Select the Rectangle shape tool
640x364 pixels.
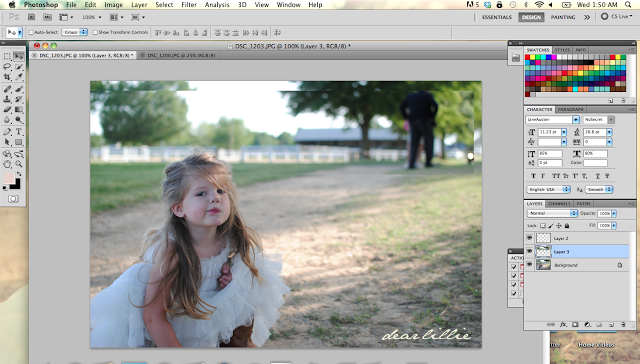(19, 142)
